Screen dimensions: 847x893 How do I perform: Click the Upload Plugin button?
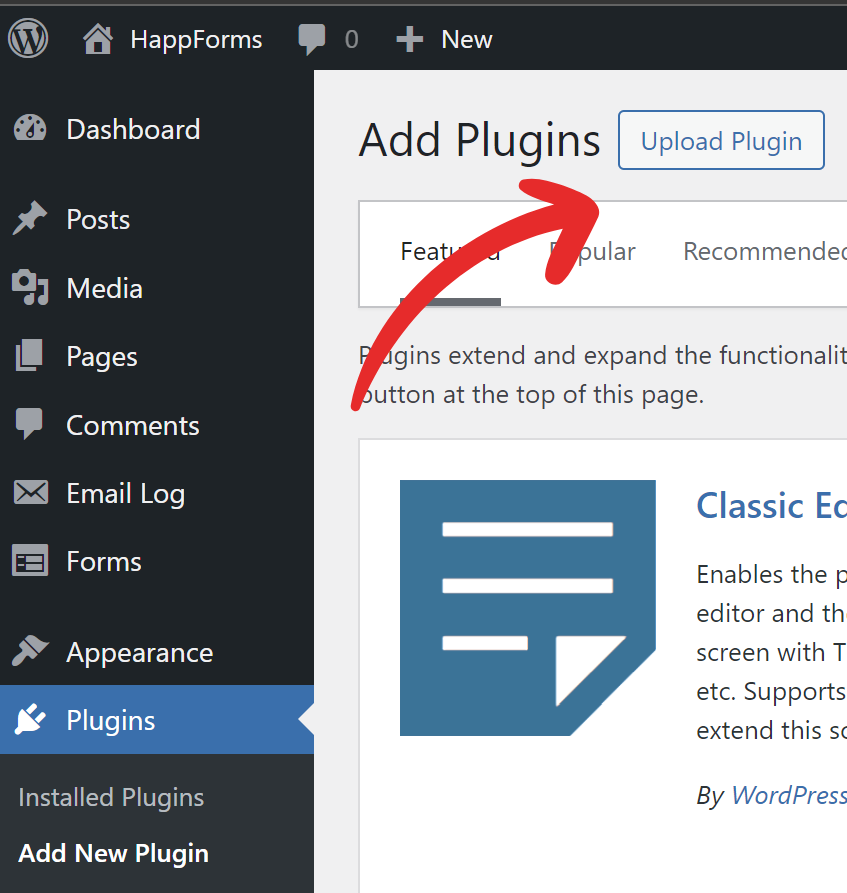point(721,140)
